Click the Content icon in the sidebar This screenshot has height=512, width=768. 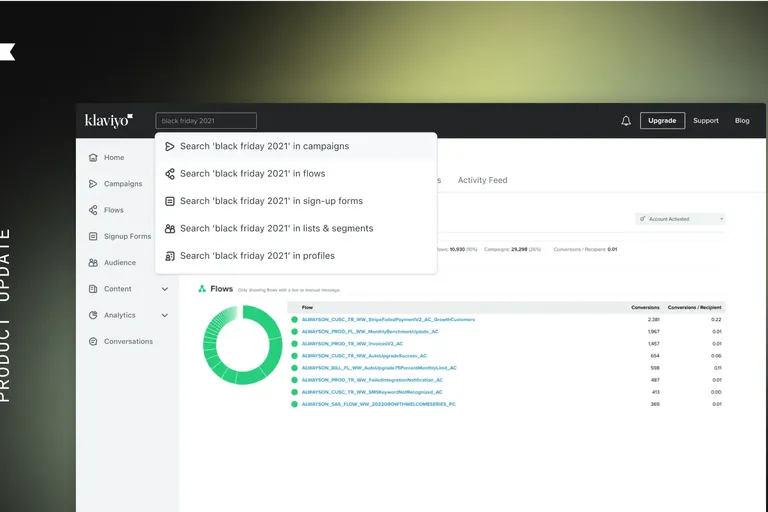[x=93, y=289]
